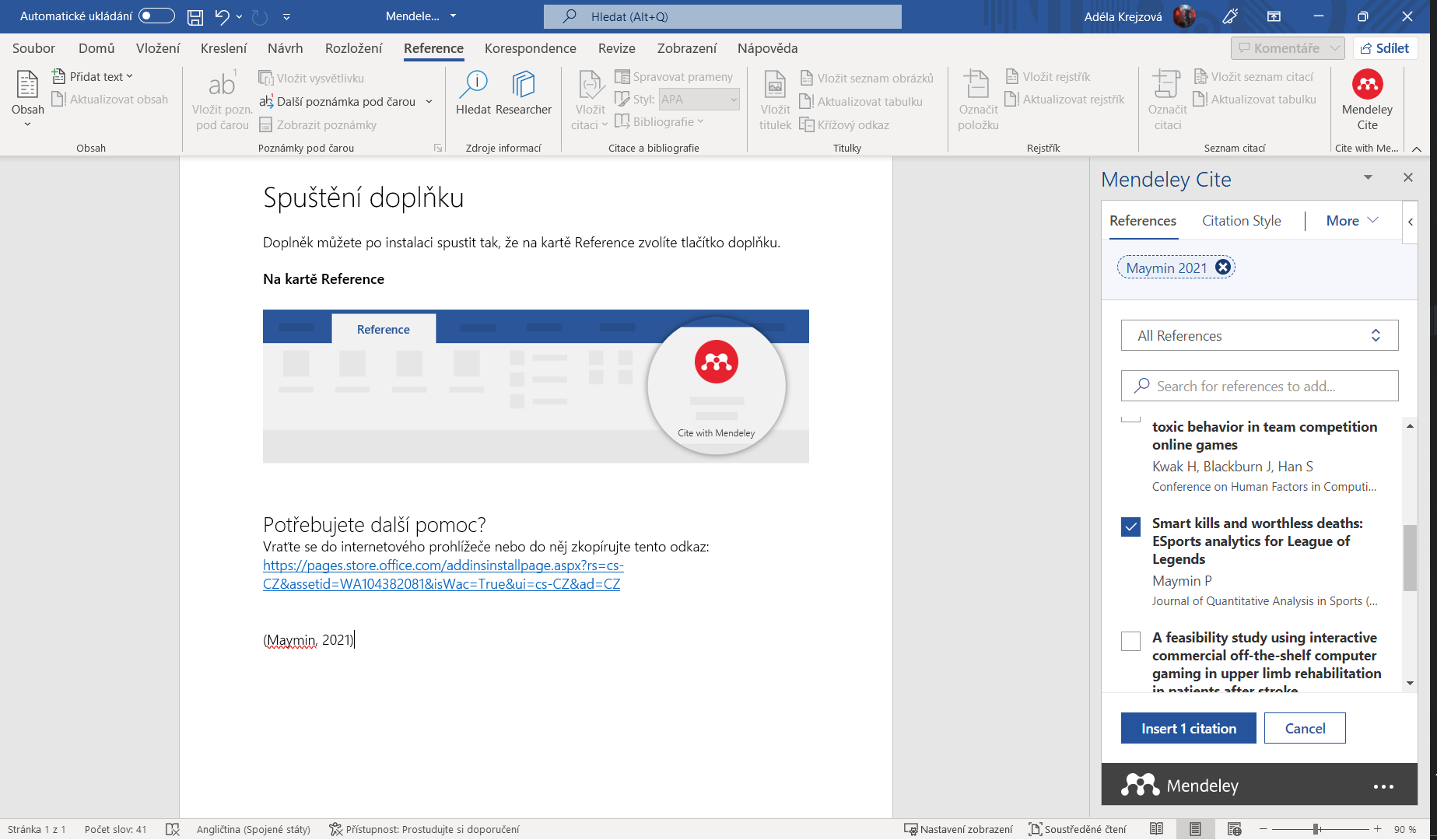The image size is (1437, 840).
Task: Click Insert 1 citation button
Action: (x=1188, y=729)
